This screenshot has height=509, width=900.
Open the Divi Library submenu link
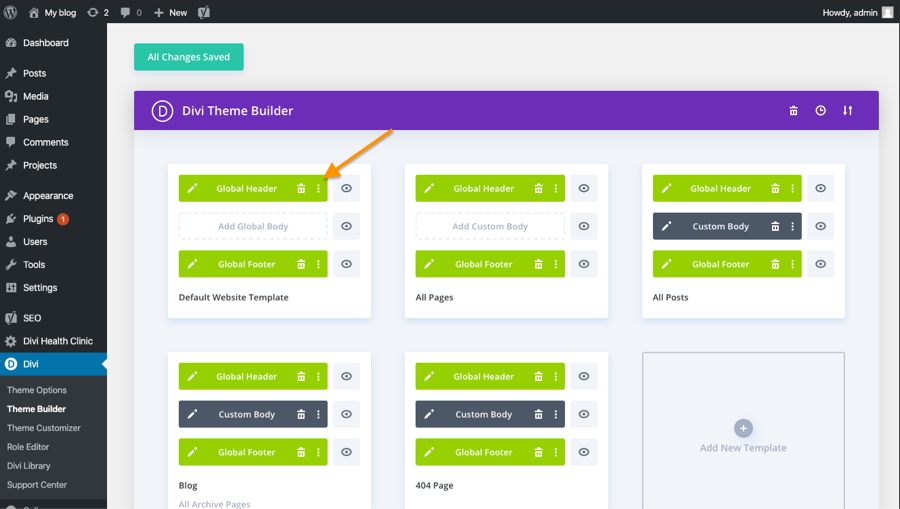(x=29, y=465)
